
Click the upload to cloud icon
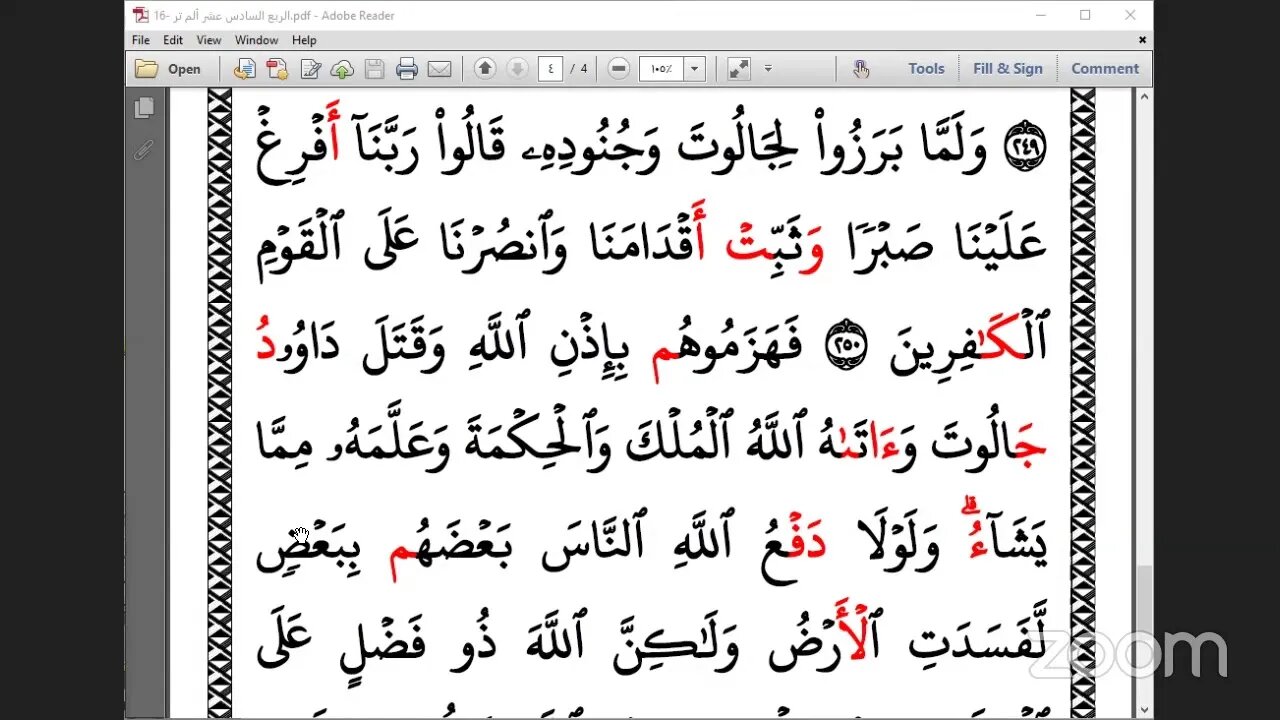pyautogui.click(x=342, y=69)
